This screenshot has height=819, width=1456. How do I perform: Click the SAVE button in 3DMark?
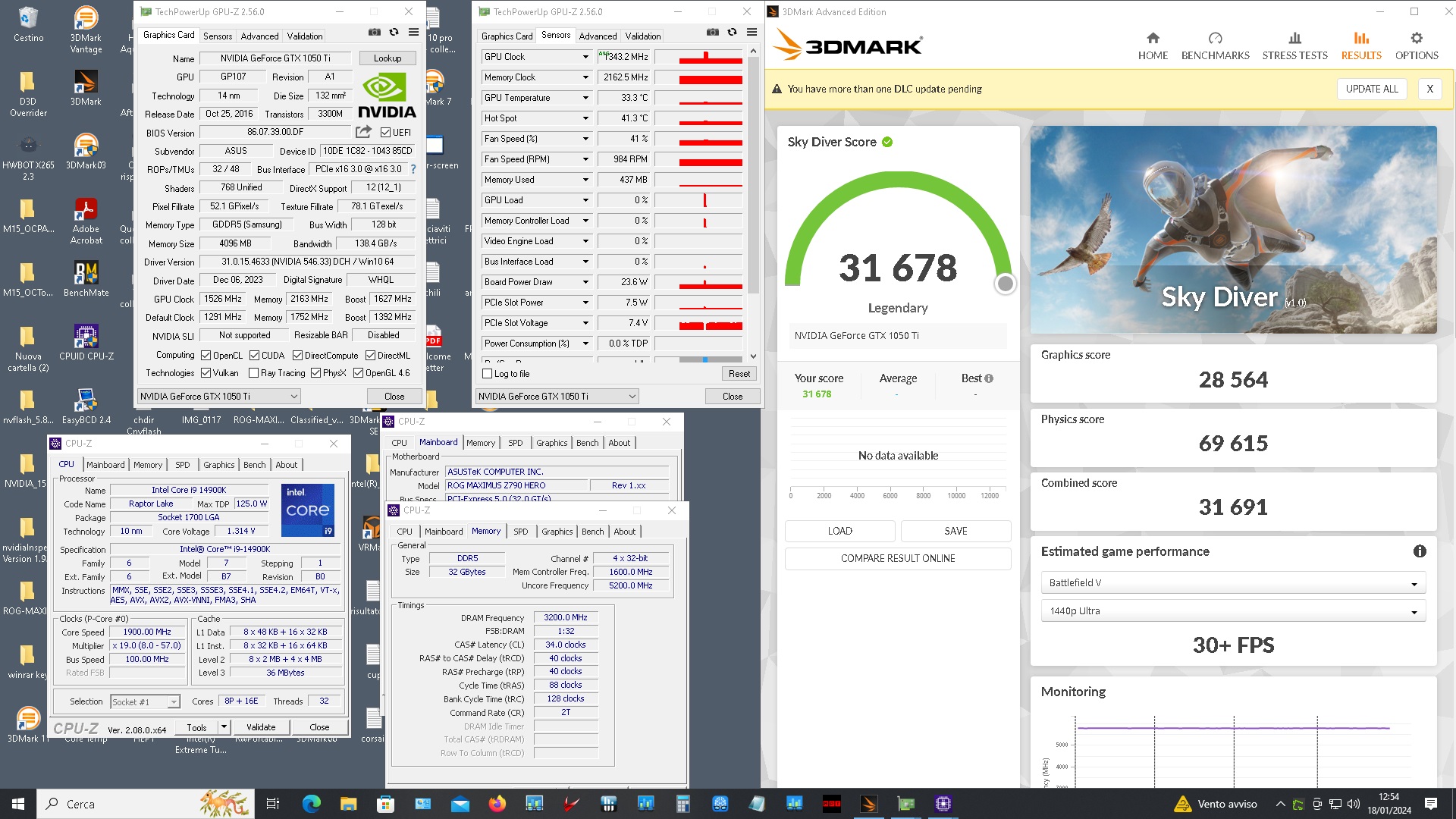tap(955, 531)
